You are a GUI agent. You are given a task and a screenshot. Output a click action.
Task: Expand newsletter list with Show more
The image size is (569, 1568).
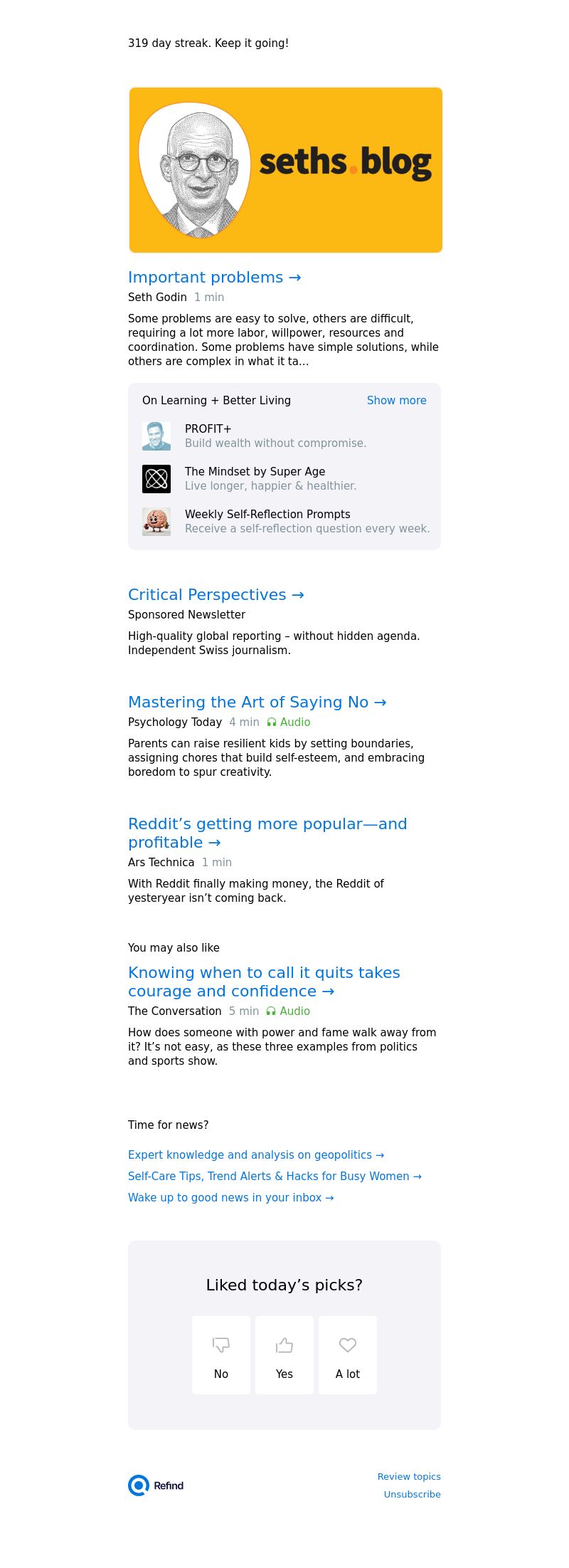(x=397, y=400)
